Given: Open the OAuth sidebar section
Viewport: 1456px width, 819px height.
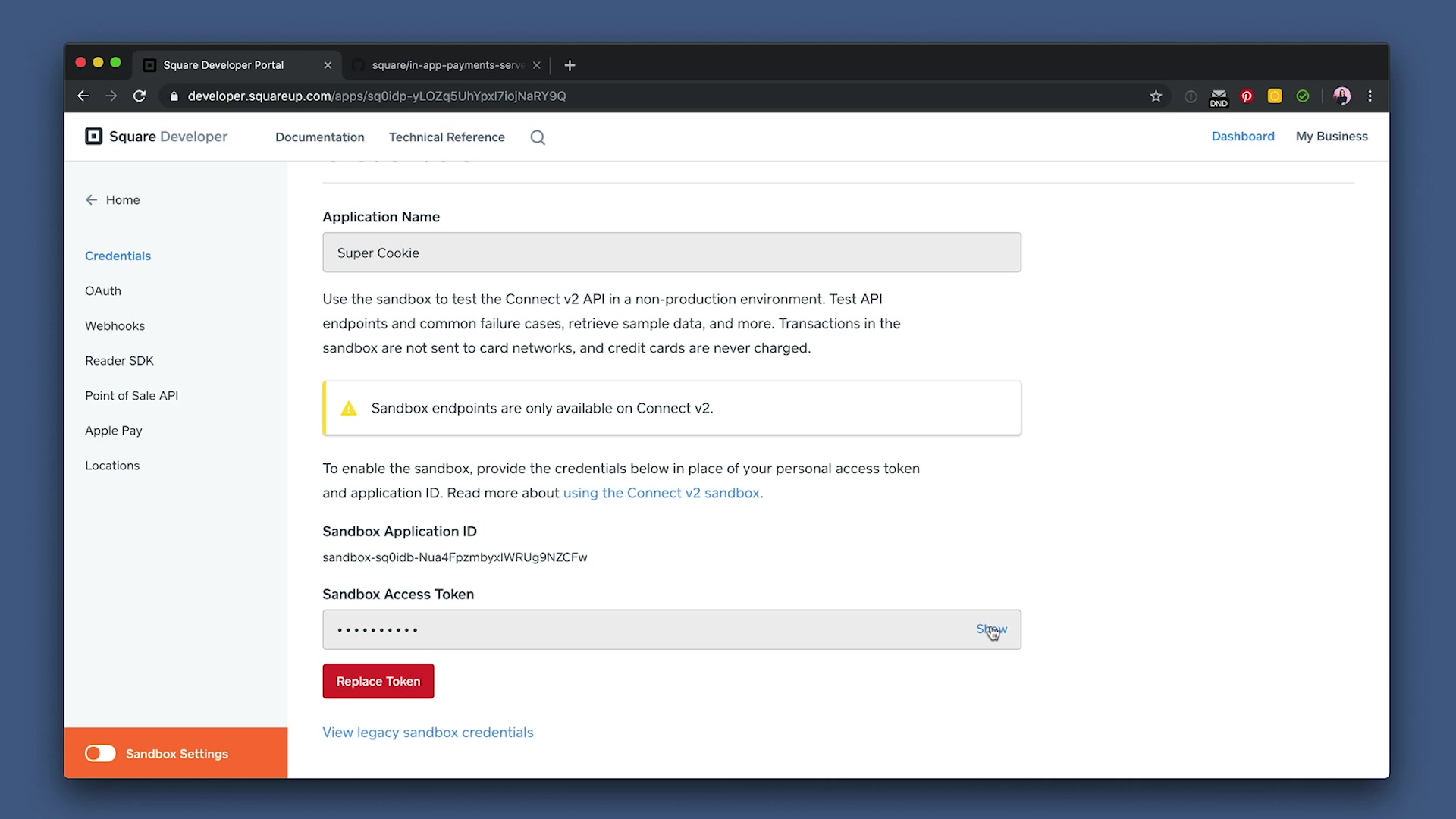Looking at the screenshot, I should 103,291.
